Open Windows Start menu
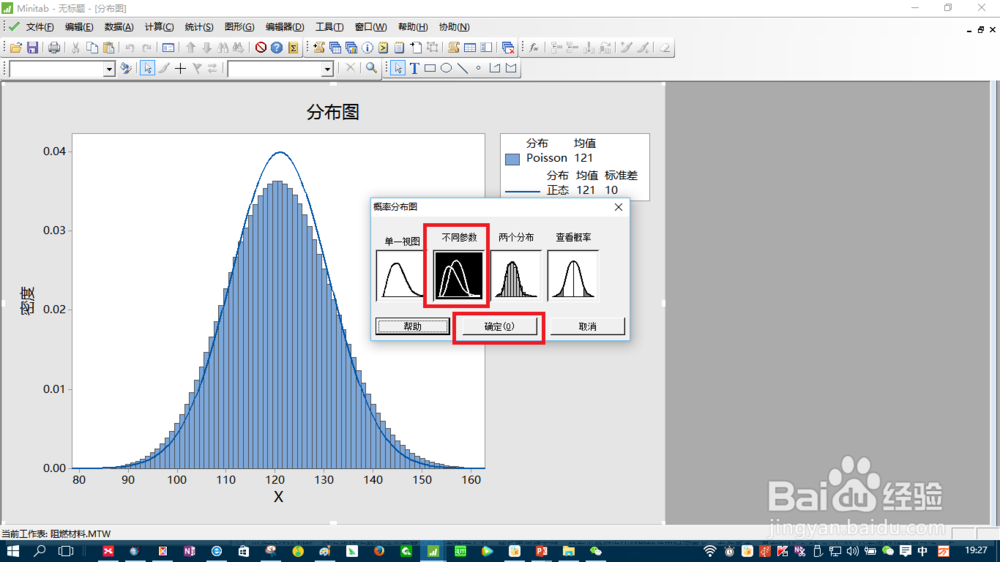 click(x=12, y=551)
